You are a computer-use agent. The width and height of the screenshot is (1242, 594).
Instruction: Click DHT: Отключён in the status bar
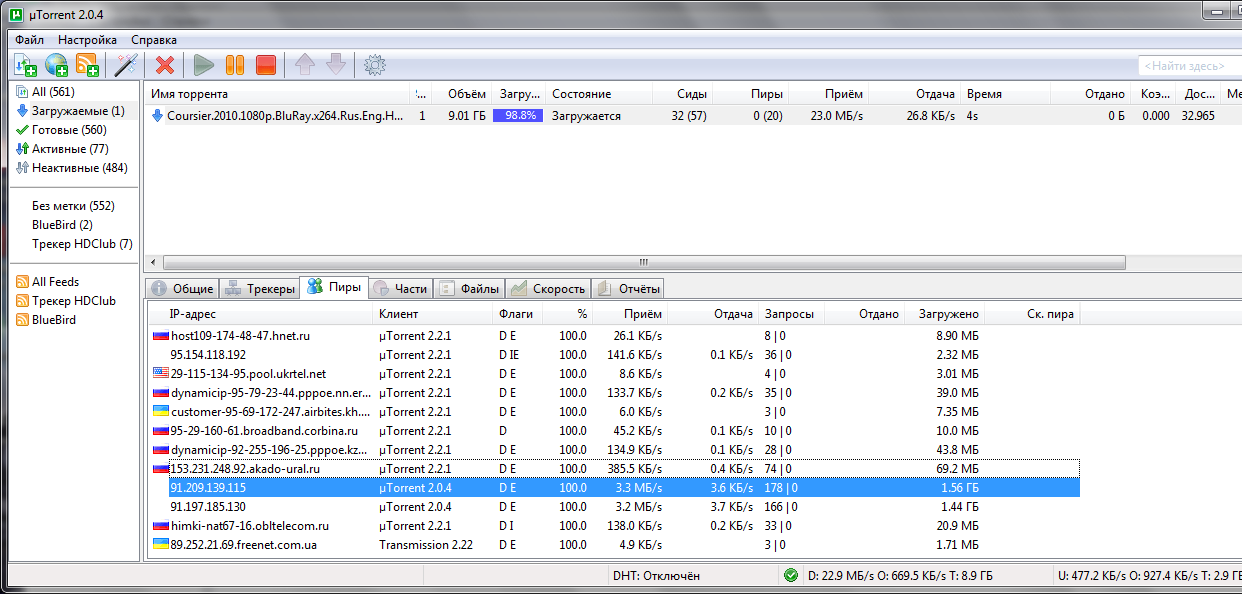(656, 576)
